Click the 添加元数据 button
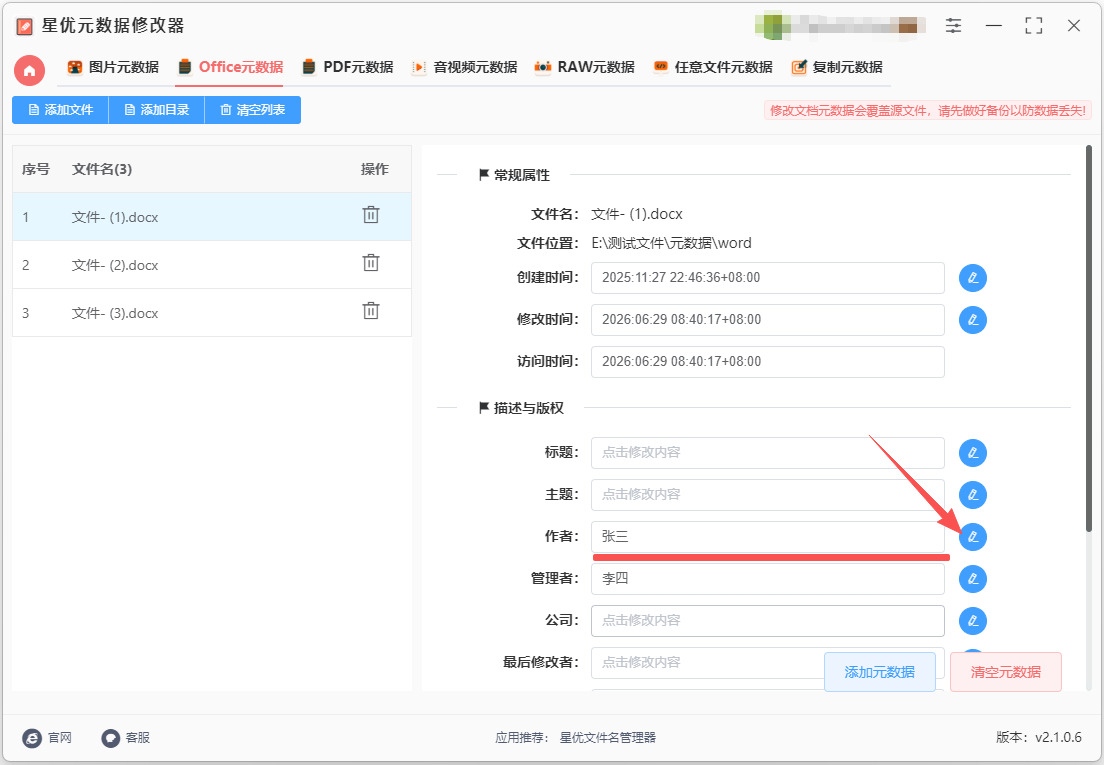Viewport: 1104px width, 765px height. pyautogui.click(x=879, y=672)
